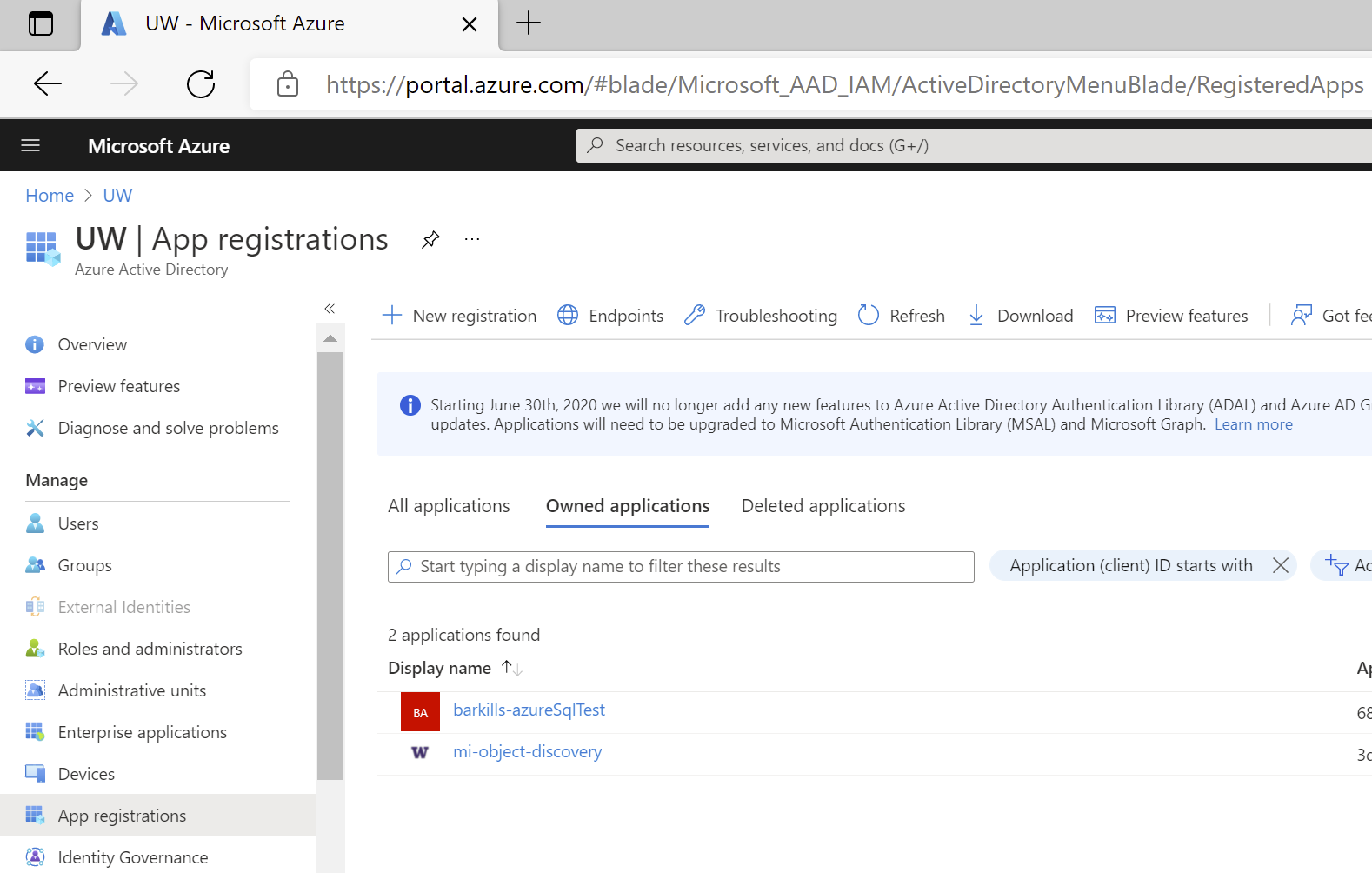Open Preview features in the toolbar
The width and height of the screenshot is (1372, 873).
click(x=1171, y=316)
